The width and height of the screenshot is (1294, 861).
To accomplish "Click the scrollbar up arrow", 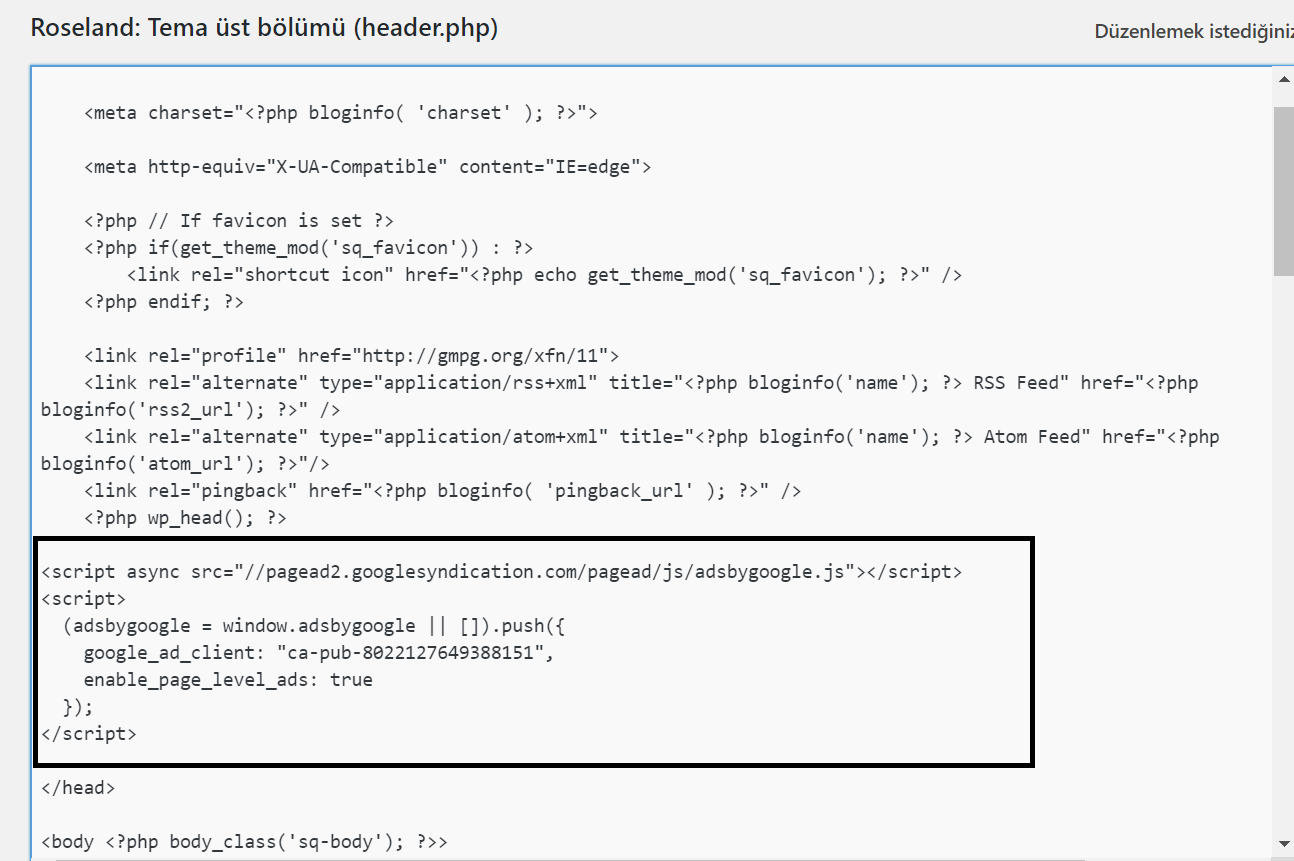I will (1283, 79).
